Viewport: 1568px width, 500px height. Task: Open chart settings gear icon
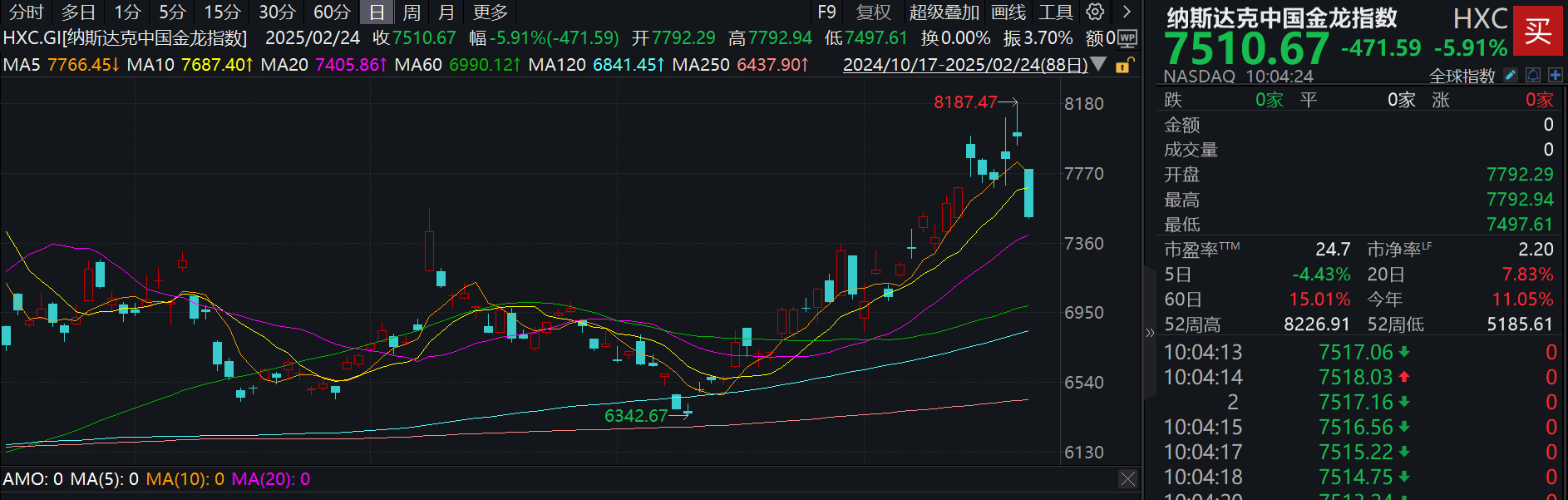[x=1096, y=12]
